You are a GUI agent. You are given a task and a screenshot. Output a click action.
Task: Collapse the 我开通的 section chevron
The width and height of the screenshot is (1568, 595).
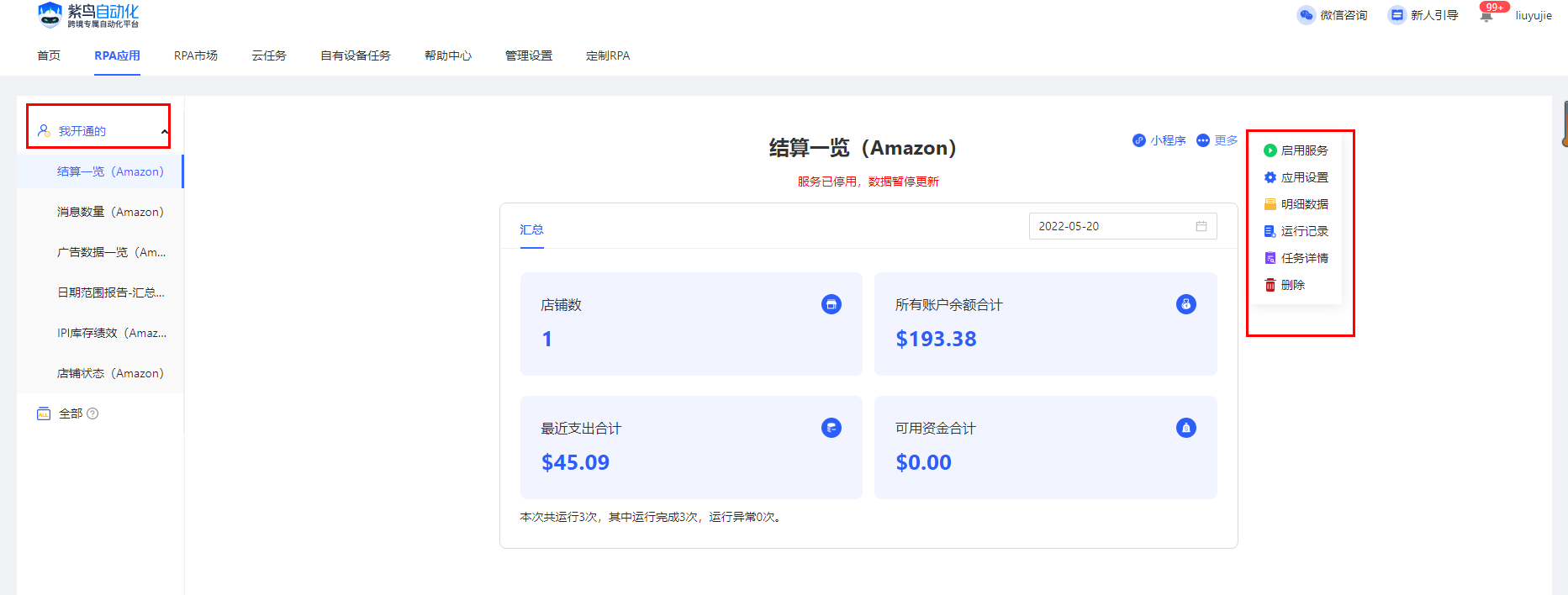tap(165, 132)
